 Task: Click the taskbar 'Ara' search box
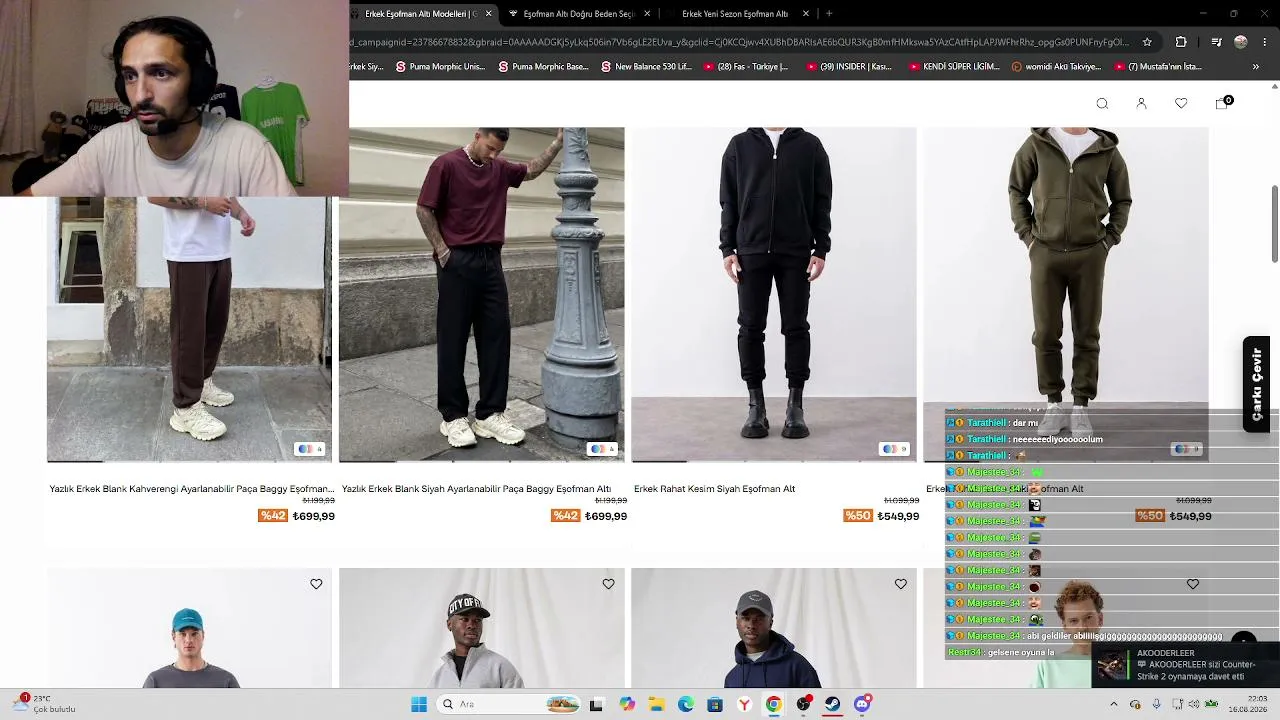click(510, 704)
